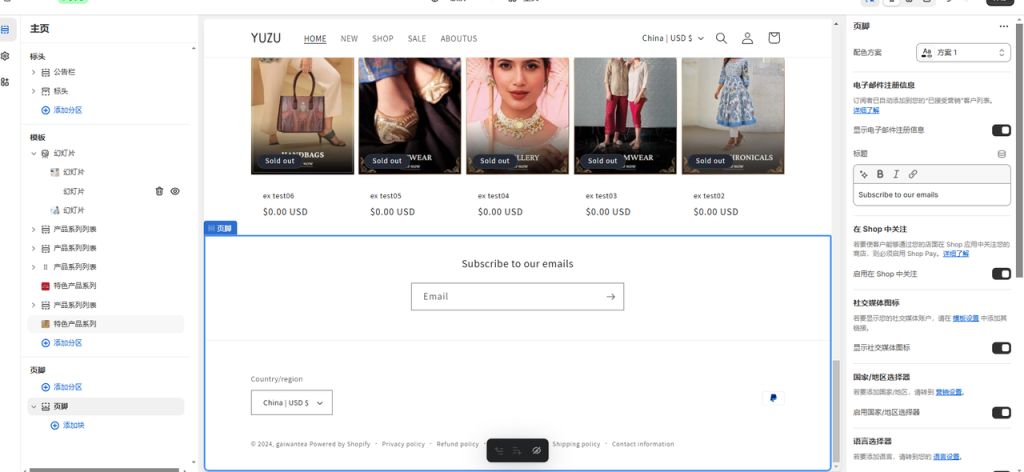Click the AI sparkle text generation icon
The width and height of the screenshot is (1024, 472).
pyautogui.click(x=864, y=174)
